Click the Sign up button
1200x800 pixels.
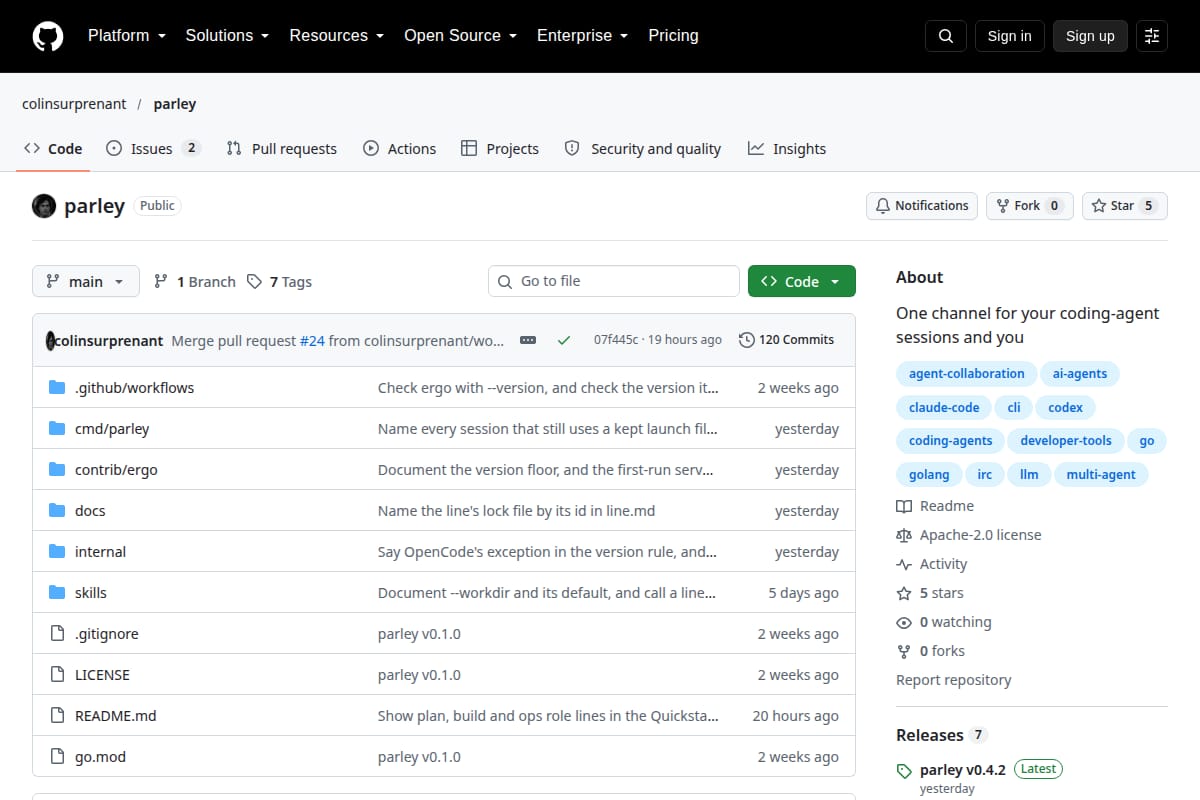click(x=1090, y=36)
